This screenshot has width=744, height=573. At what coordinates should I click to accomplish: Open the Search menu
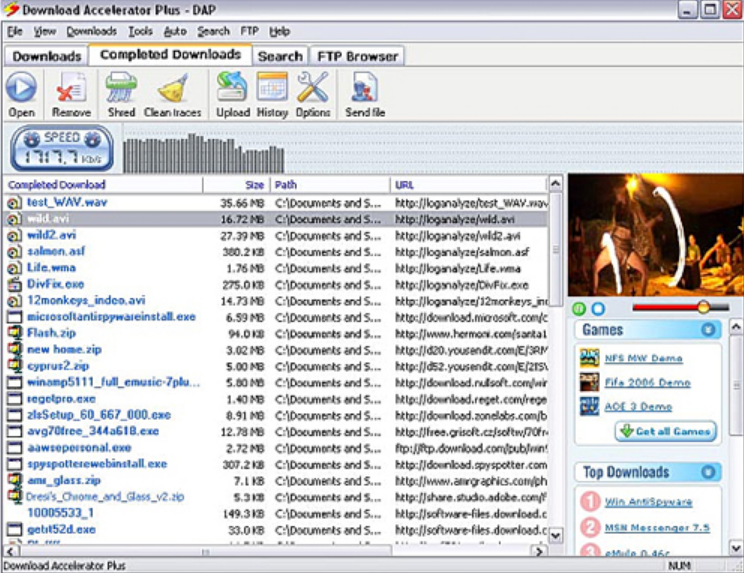pos(214,31)
